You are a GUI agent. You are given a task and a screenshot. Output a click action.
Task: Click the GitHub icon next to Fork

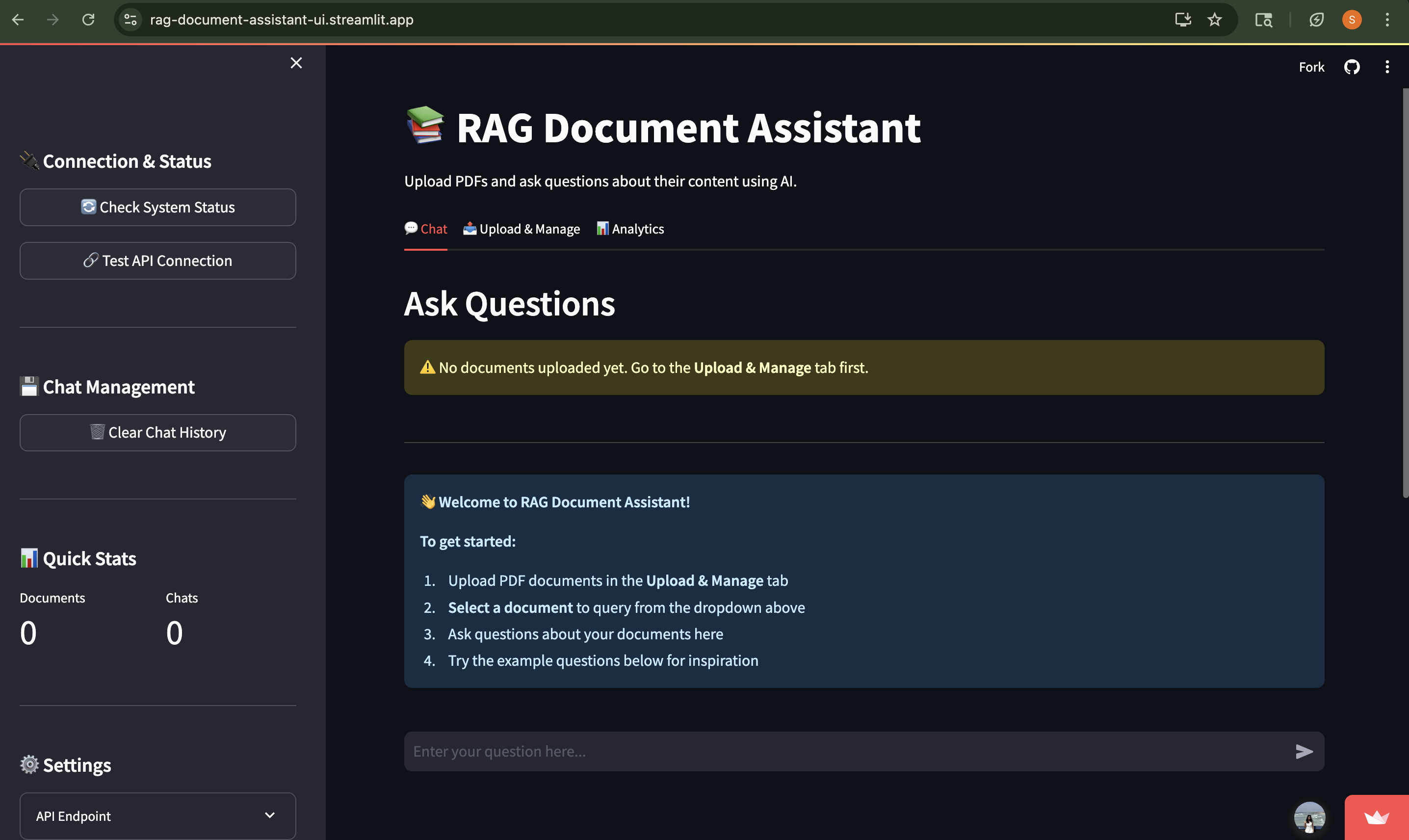[1351, 67]
